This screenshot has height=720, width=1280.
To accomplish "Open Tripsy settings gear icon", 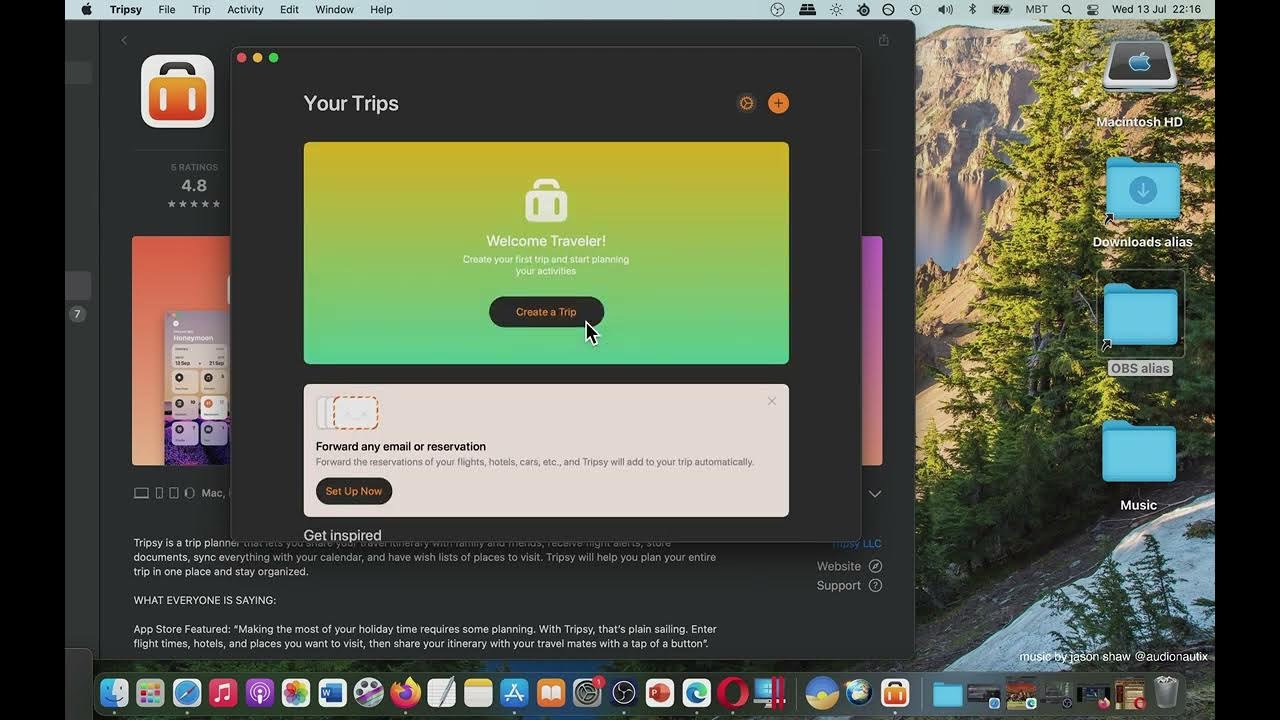I will tap(746, 103).
